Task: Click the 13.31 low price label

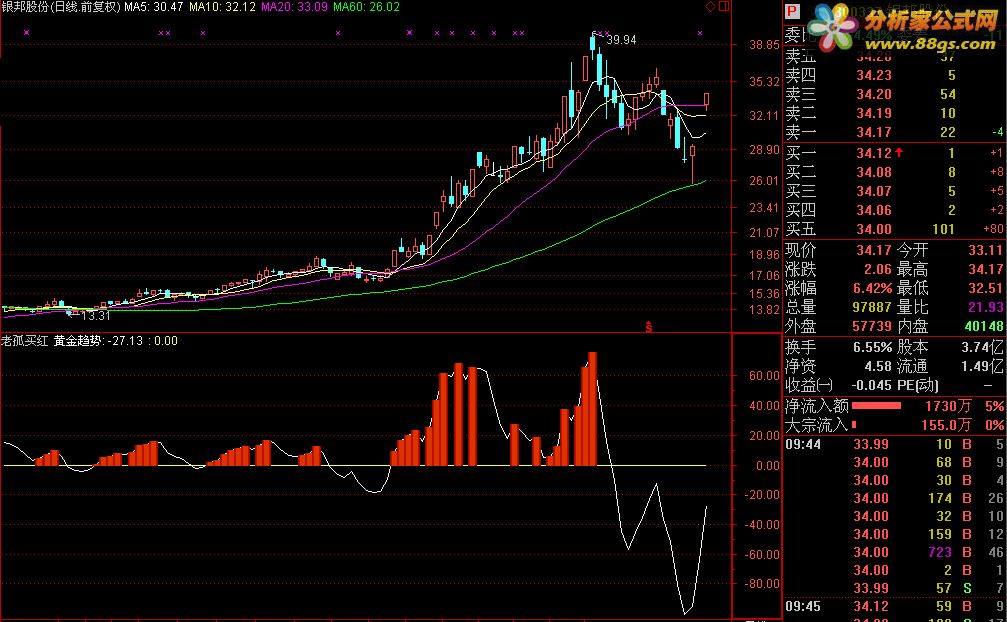Action: (96, 316)
